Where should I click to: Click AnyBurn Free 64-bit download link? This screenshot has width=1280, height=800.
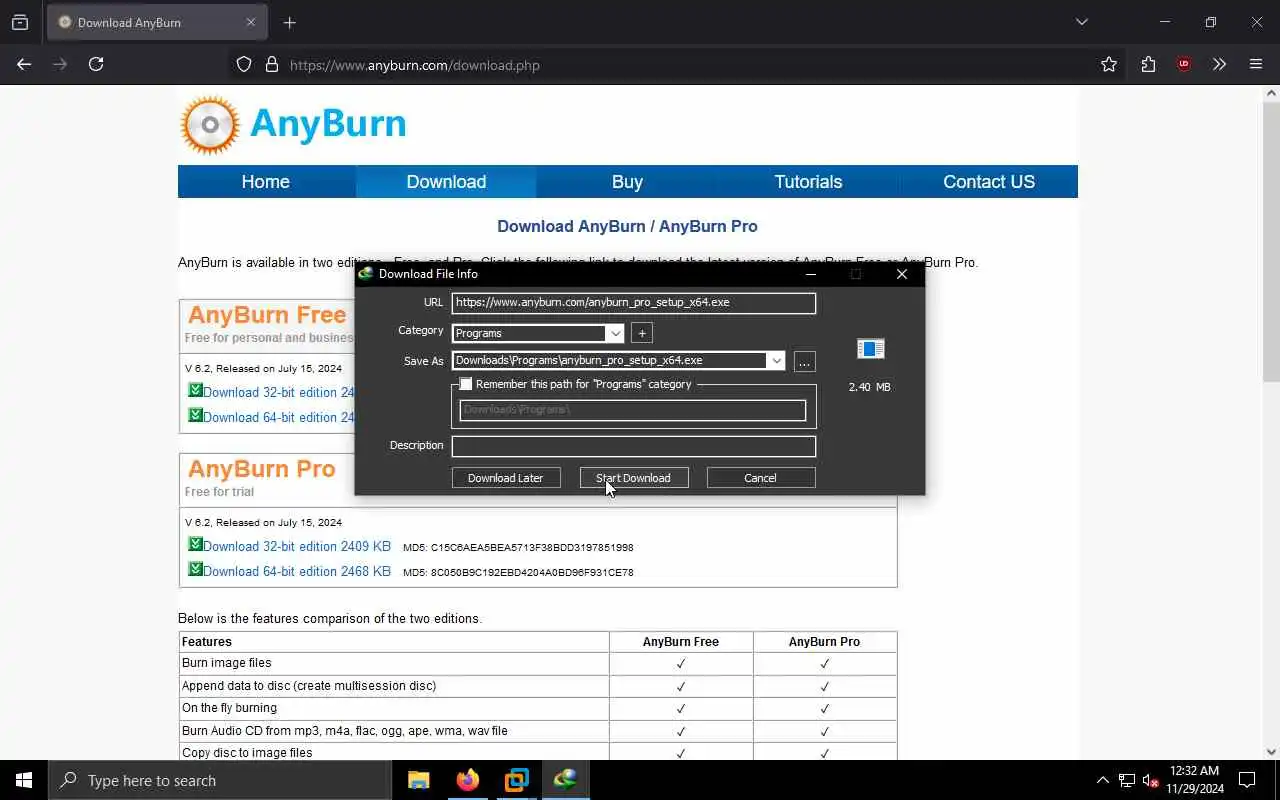coord(279,418)
